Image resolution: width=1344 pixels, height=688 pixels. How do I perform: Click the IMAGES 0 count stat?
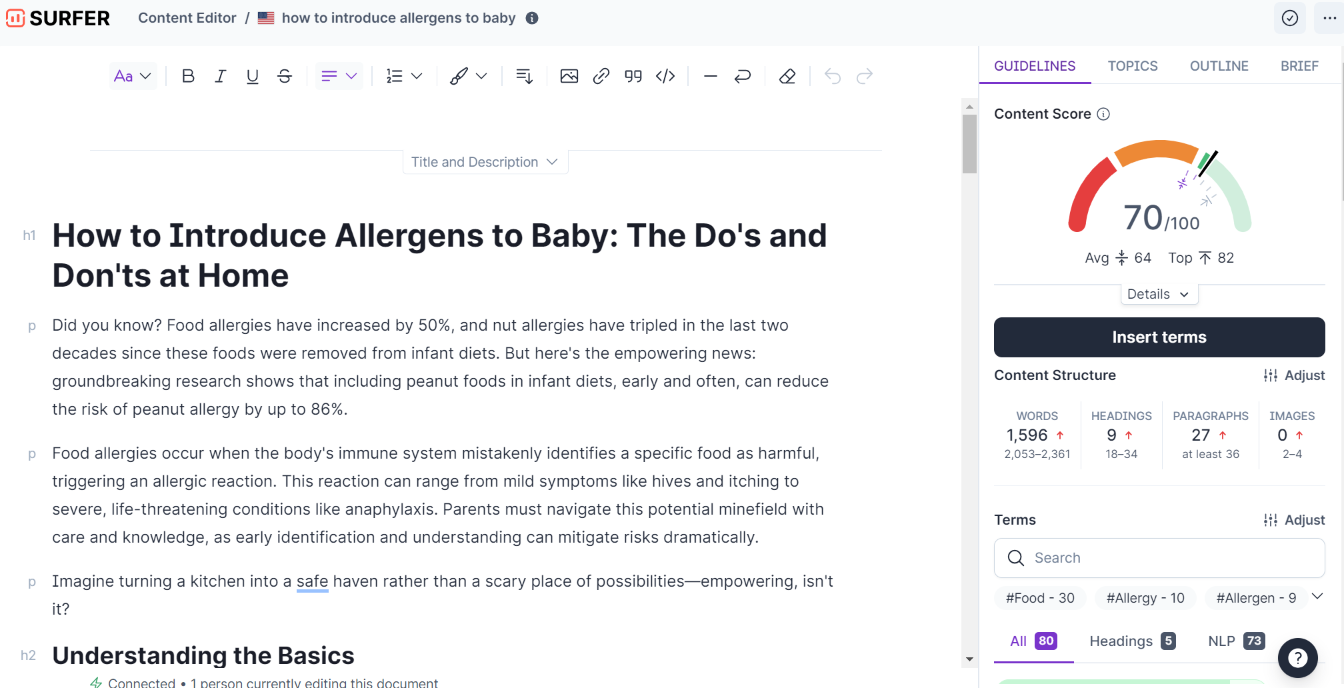coord(1292,435)
